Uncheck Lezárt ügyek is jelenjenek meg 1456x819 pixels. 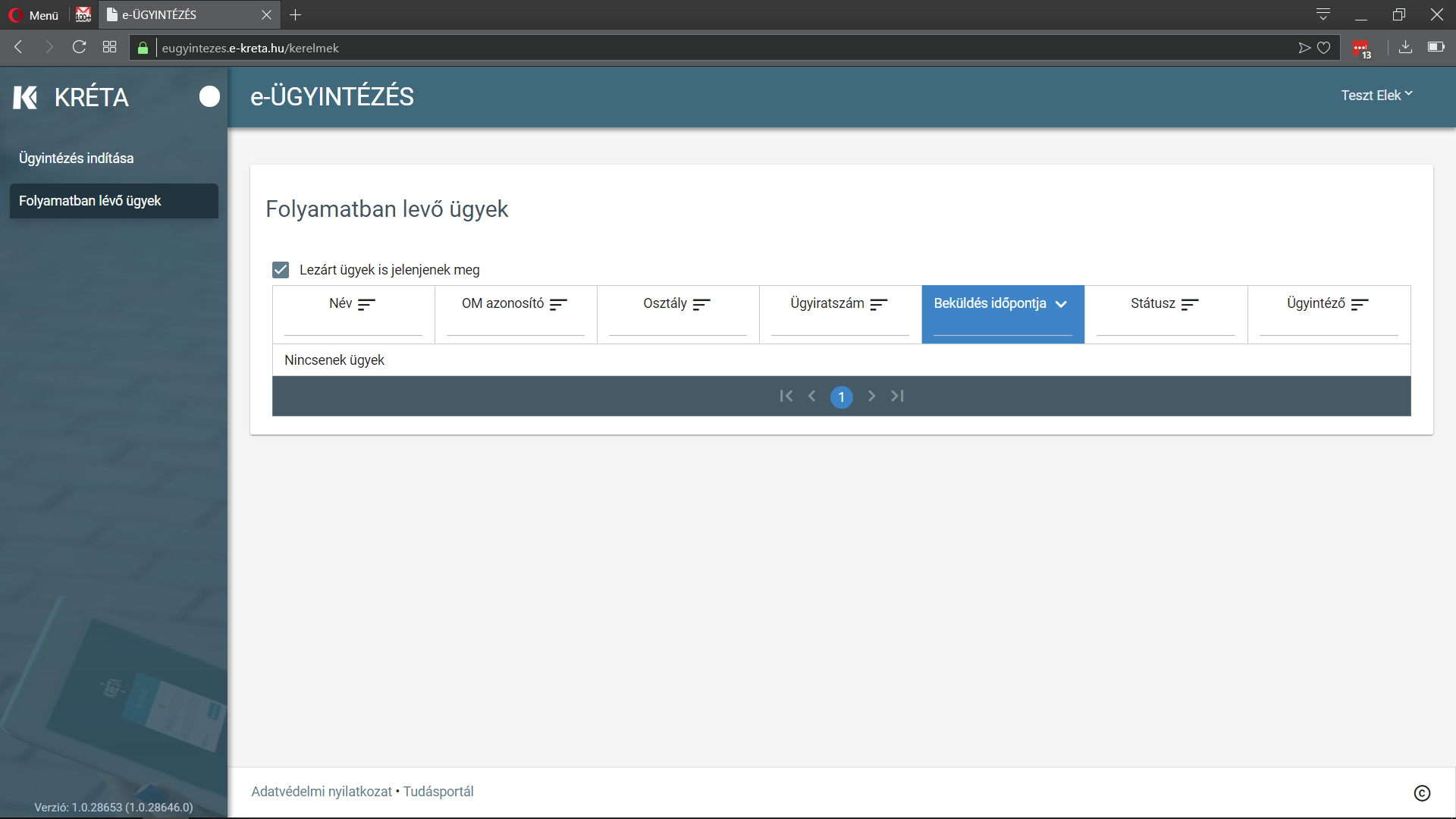[x=281, y=270]
